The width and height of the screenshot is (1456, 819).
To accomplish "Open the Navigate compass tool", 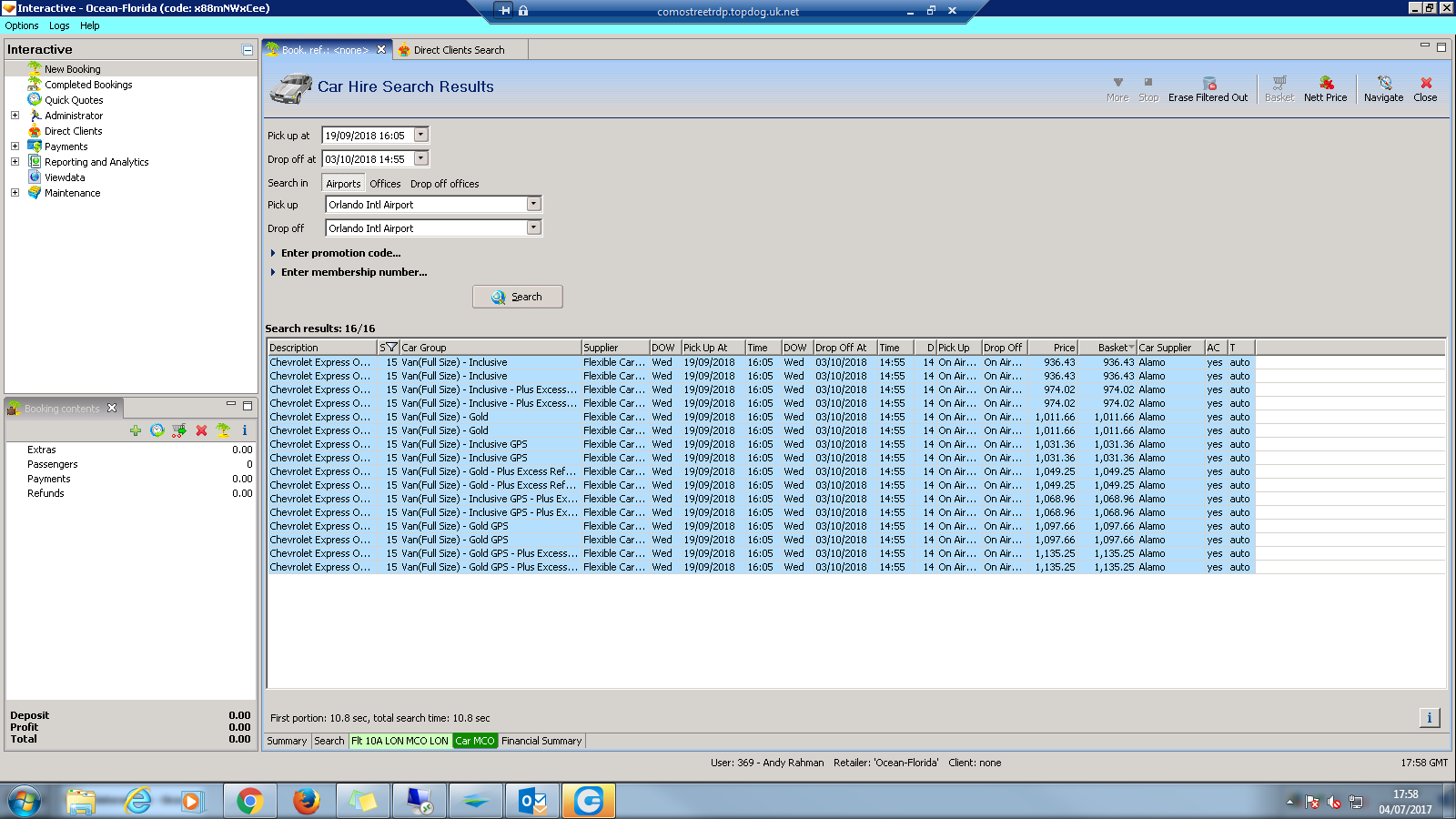I will [x=1383, y=89].
